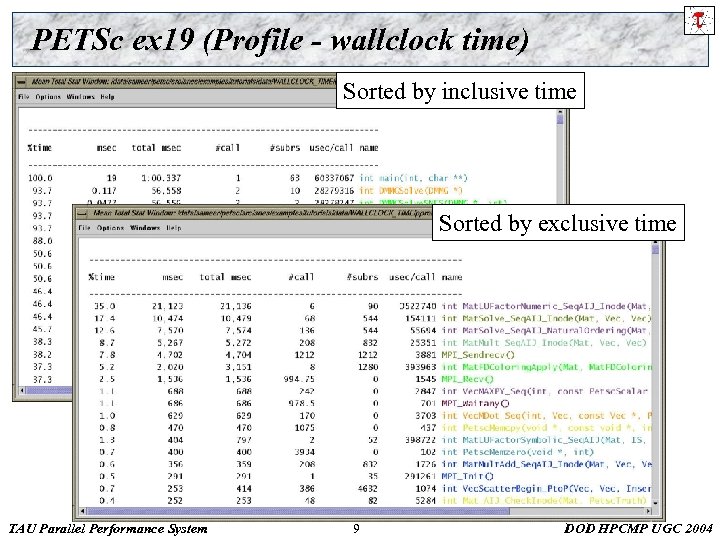Click '4632' #subrs value in VecScatterBegin row
Viewport: 720px width, 540px height.
click(x=367, y=489)
